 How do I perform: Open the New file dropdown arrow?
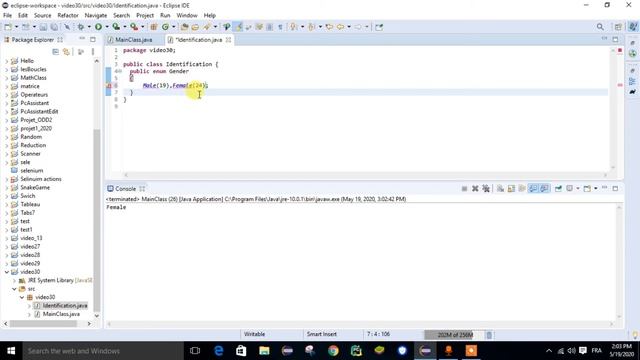point(16,27)
